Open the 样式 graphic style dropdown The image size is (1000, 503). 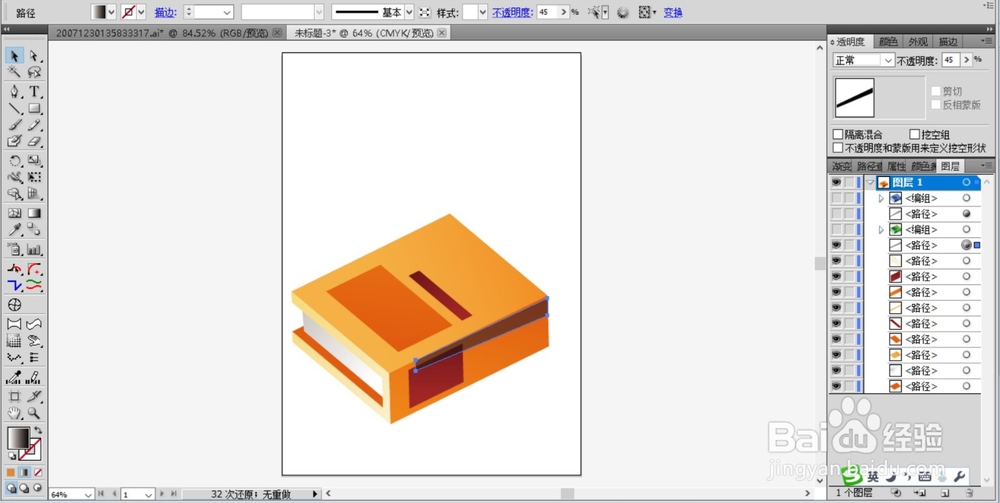[483, 12]
